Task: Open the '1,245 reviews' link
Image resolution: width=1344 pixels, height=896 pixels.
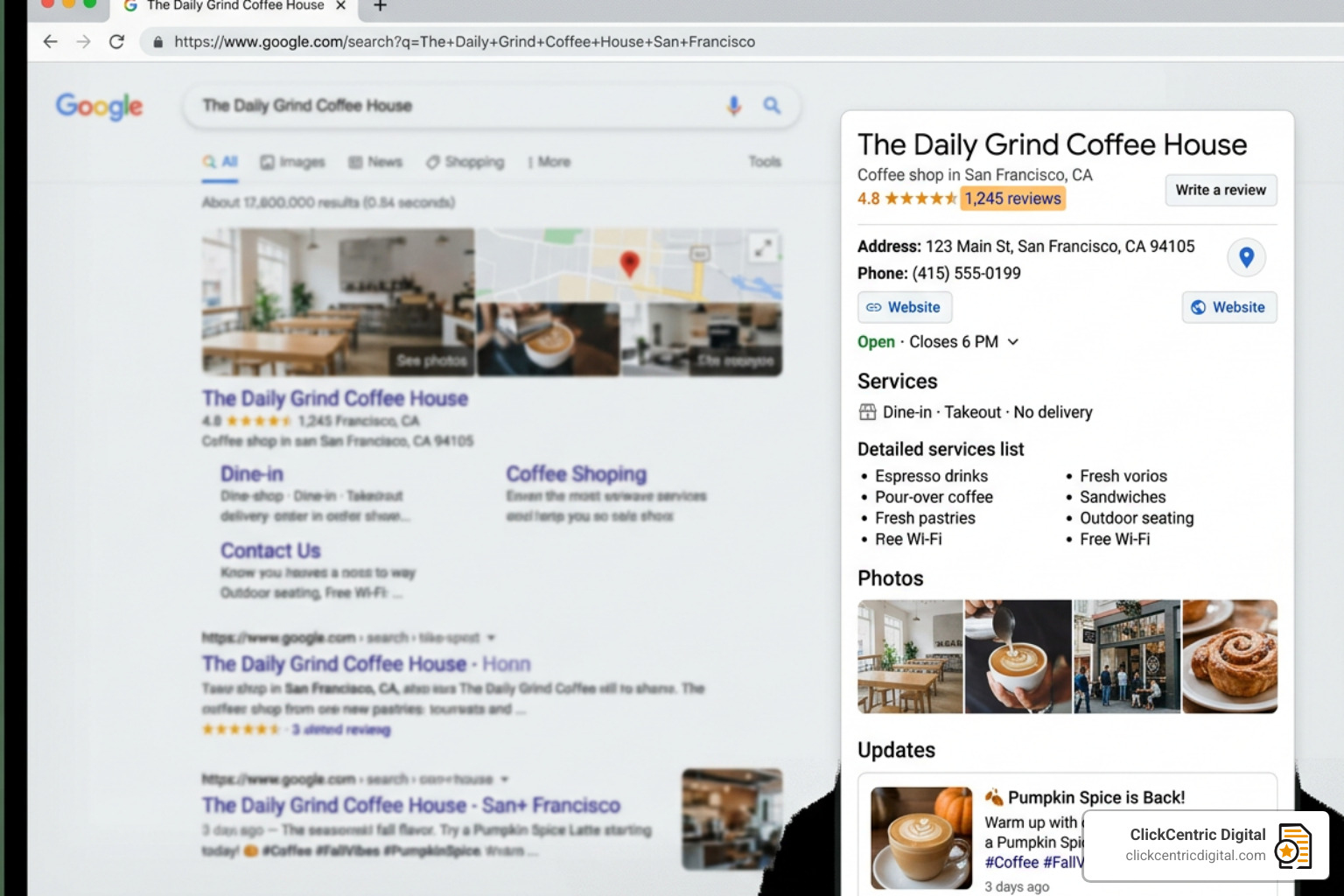Action: click(1012, 199)
